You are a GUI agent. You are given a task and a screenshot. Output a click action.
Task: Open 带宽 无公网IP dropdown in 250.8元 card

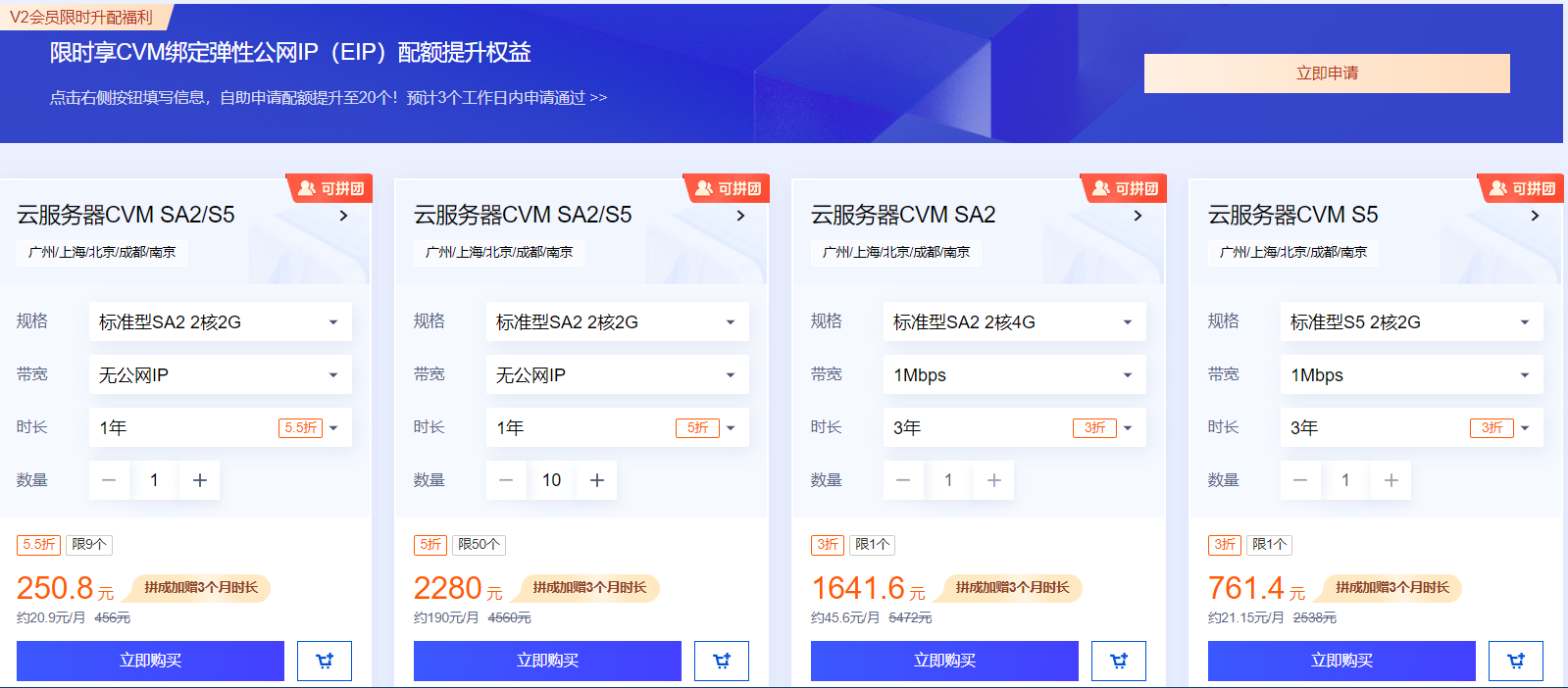click(x=220, y=374)
